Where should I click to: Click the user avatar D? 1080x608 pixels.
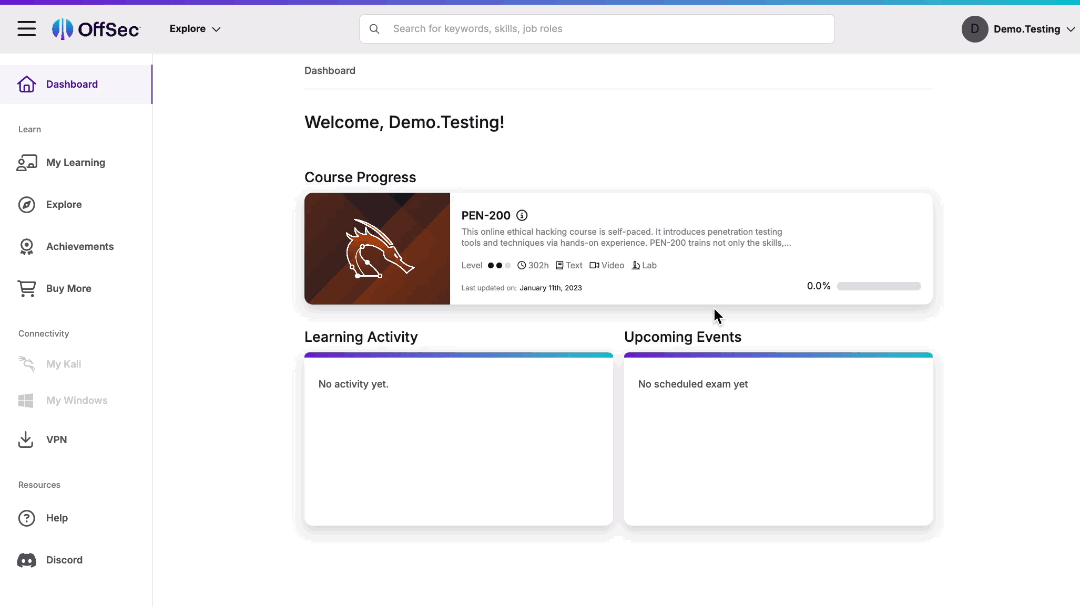coord(975,29)
